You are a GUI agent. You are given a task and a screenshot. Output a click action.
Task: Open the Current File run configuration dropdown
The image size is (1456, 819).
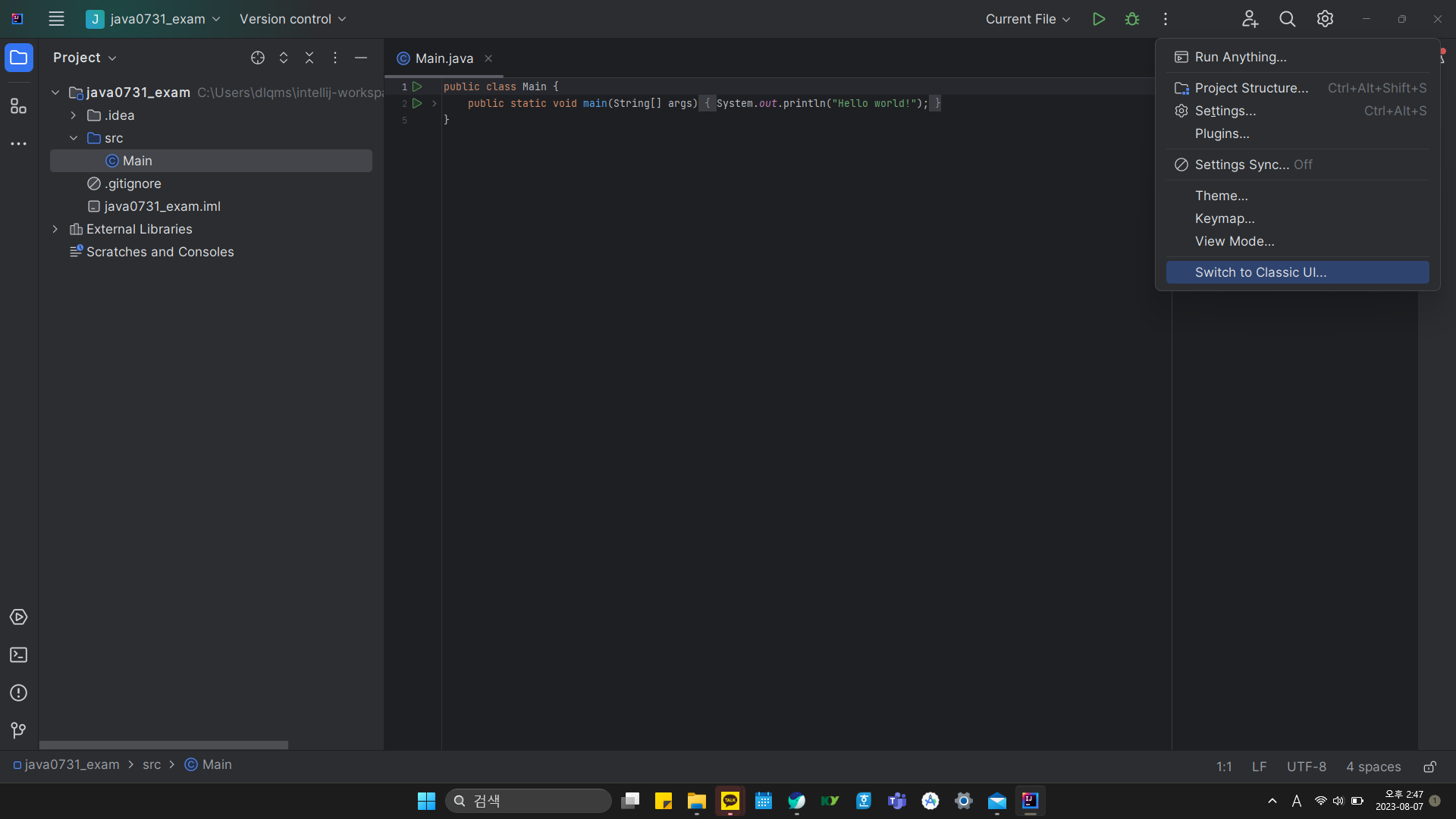click(x=1028, y=19)
